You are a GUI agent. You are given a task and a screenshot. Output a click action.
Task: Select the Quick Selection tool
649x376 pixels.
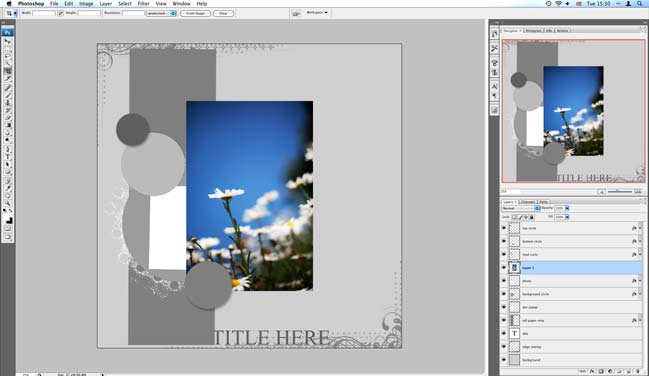[x=7, y=63]
